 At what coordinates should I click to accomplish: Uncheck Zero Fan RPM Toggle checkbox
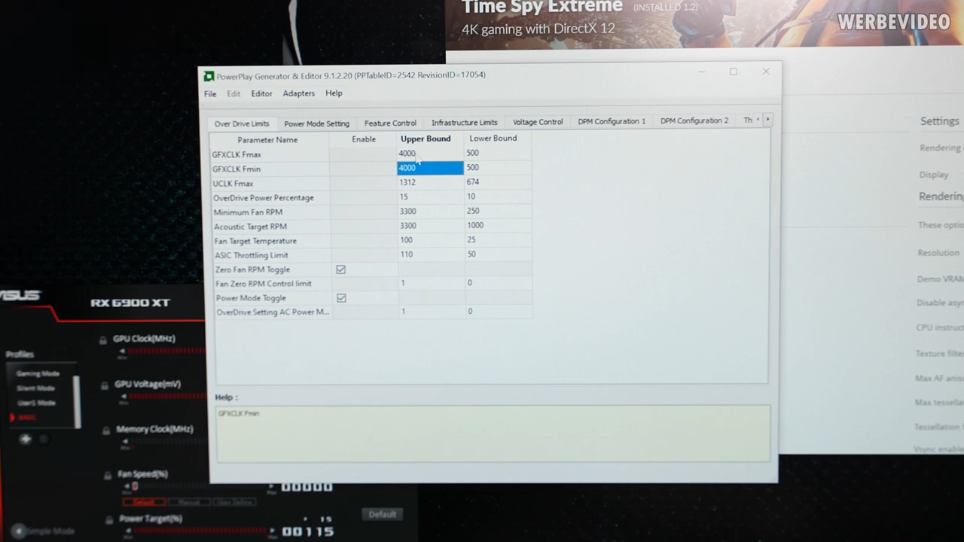coord(341,269)
